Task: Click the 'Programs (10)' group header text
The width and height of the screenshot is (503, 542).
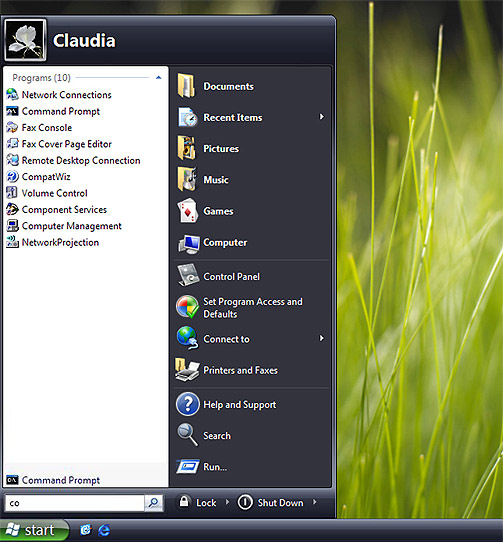Action: (x=41, y=78)
